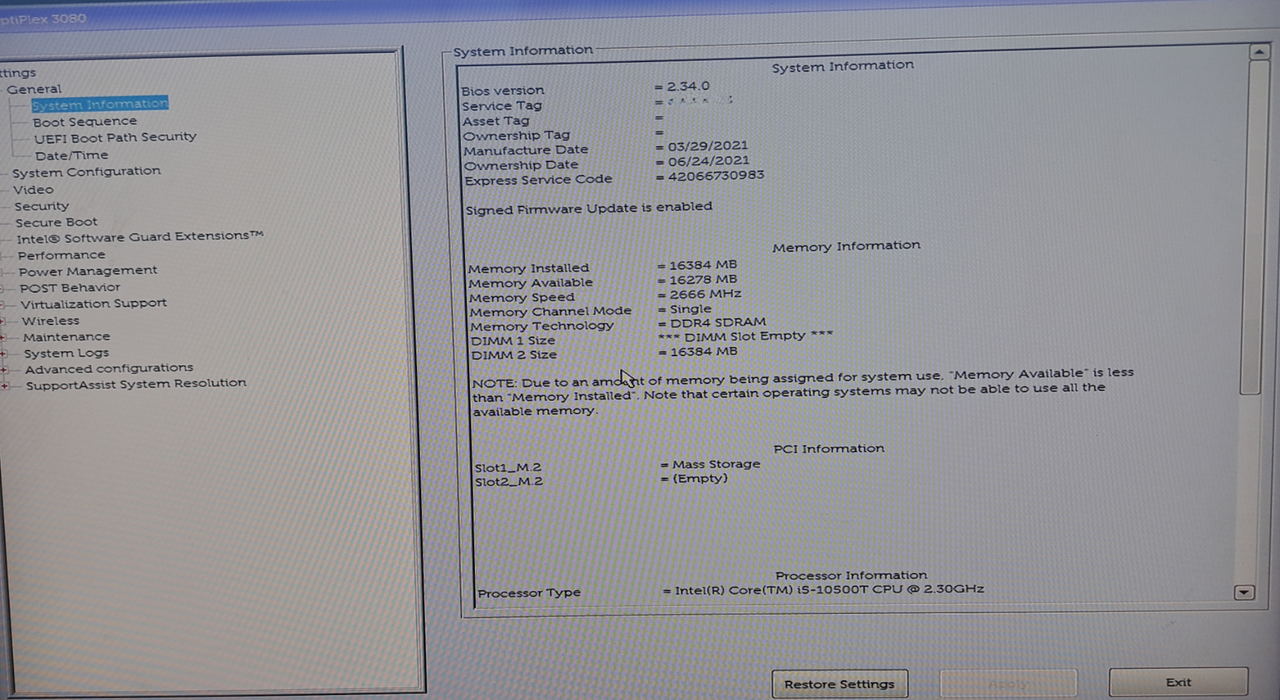Click the scroll up arrow

point(1258,51)
